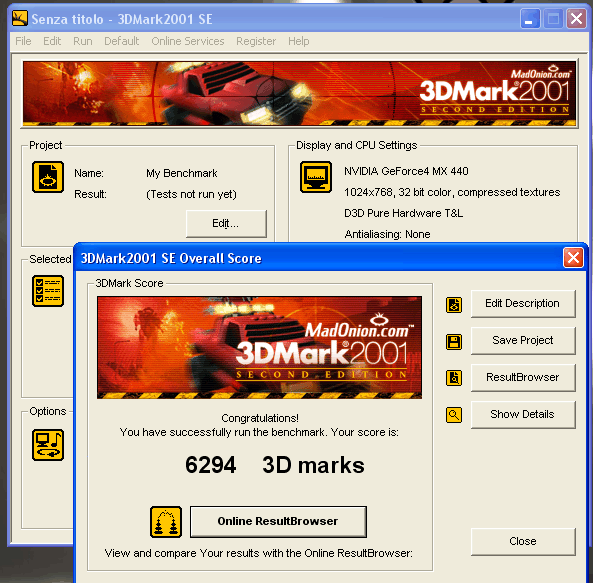Click the NVIDIA GeForce4 MX 440 text
Viewport: 593px width, 583px height.
coord(406,171)
